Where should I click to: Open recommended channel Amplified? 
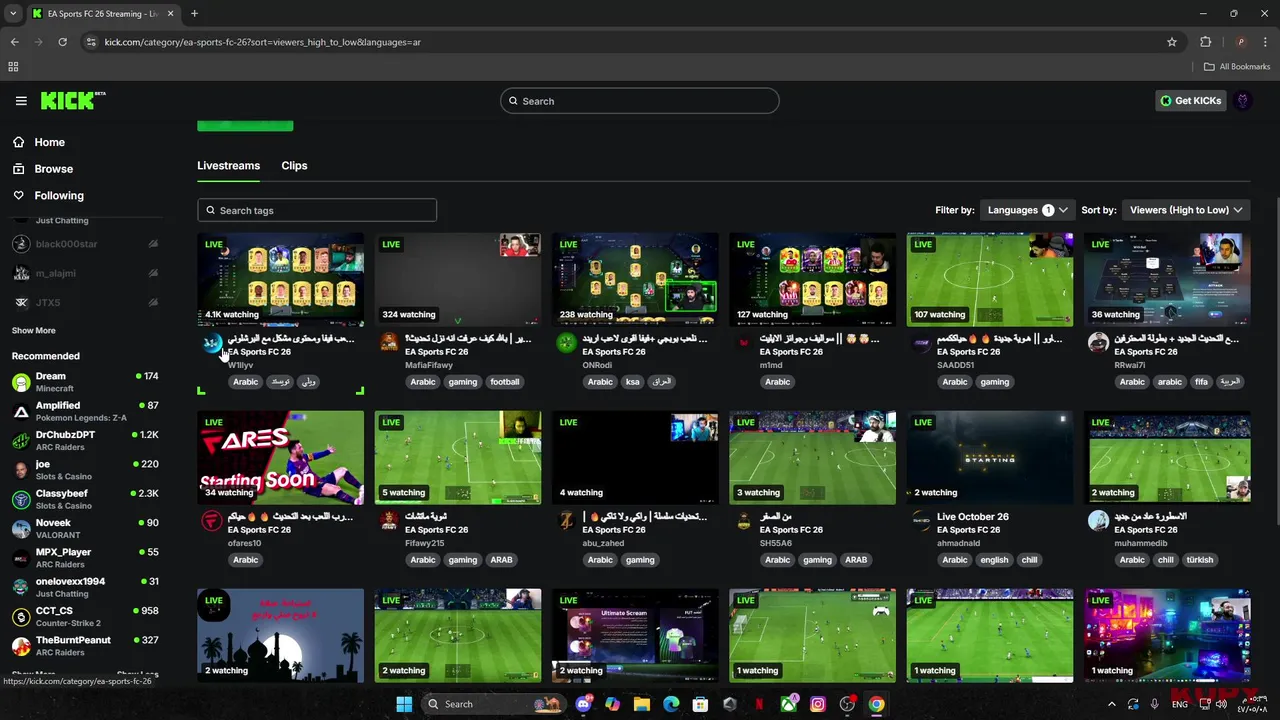click(x=85, y=411)
